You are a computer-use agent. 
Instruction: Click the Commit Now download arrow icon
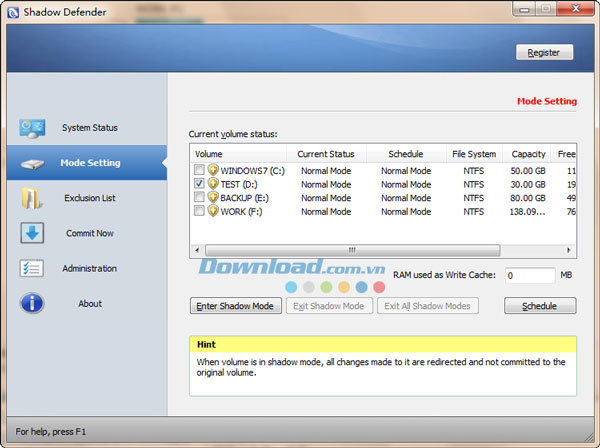32,233
